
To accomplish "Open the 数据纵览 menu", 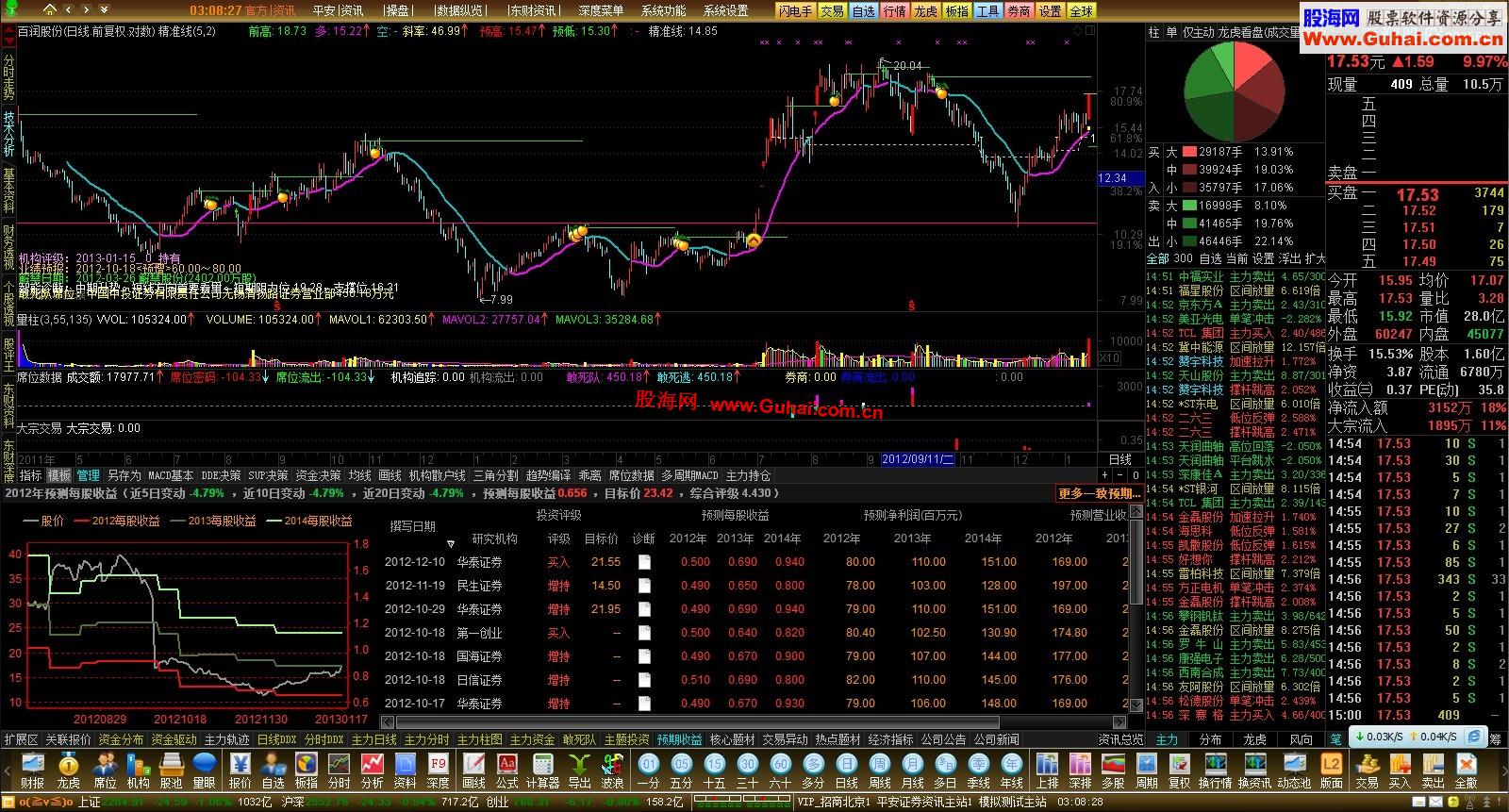I will 459,10.
